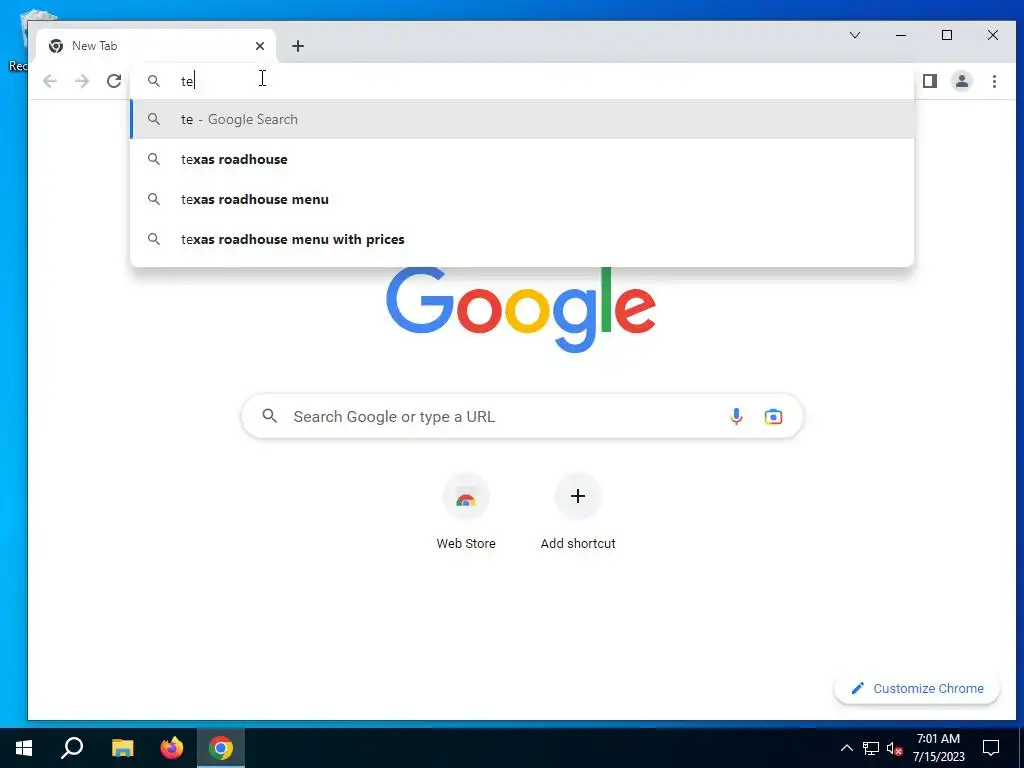Select the New Tab tab
The height and width of the screenshot is (768, 1024).
point(155,46)
